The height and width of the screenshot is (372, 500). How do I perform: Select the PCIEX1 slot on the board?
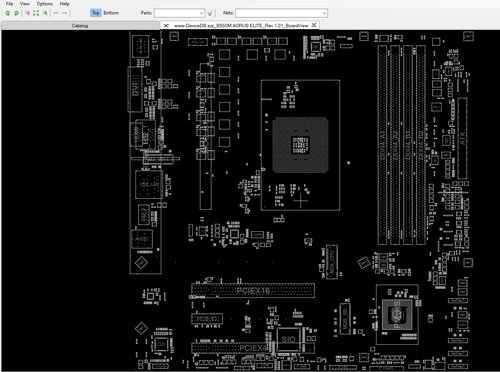coord(207,319)
